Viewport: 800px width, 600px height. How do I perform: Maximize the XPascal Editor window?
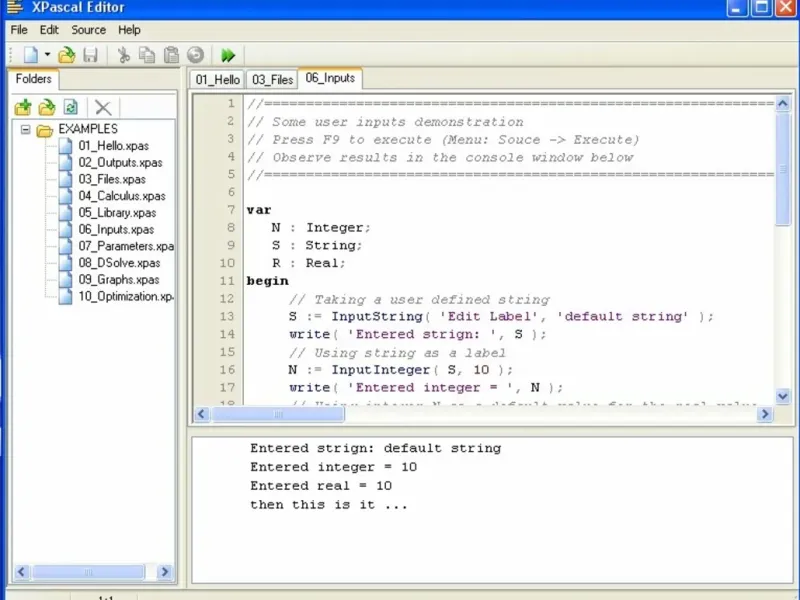click(761, 8)
